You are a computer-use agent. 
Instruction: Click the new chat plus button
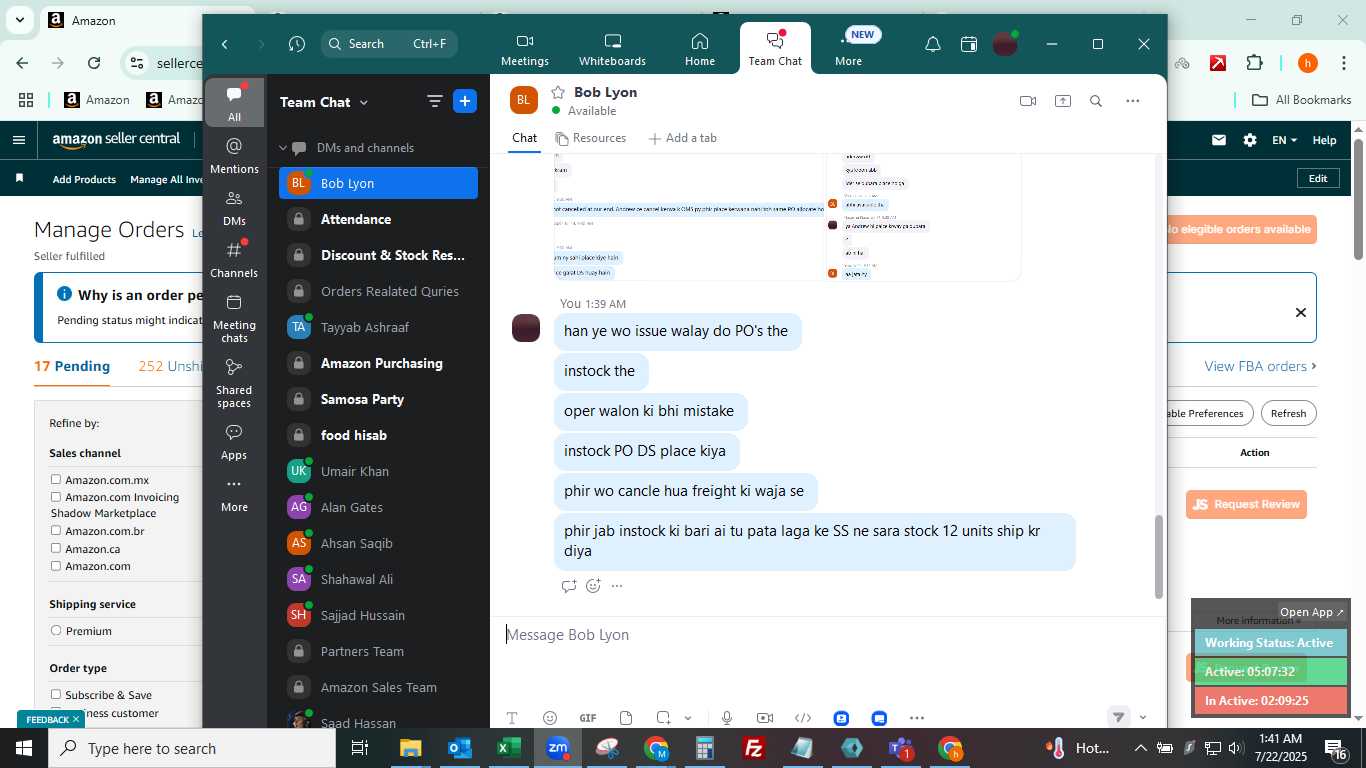coord(465,101)
